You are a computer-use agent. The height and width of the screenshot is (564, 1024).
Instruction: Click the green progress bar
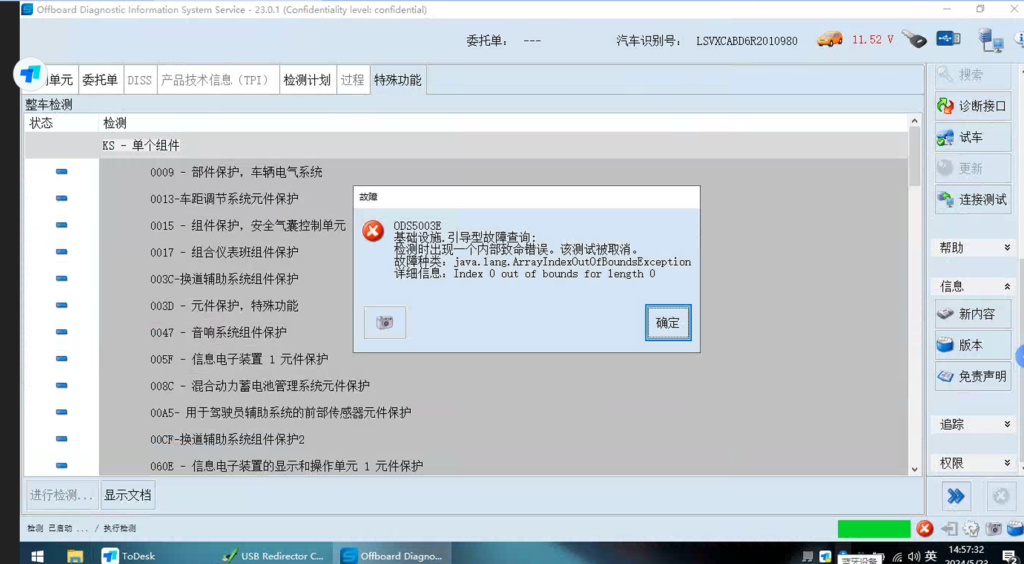(x=874, y=529)
